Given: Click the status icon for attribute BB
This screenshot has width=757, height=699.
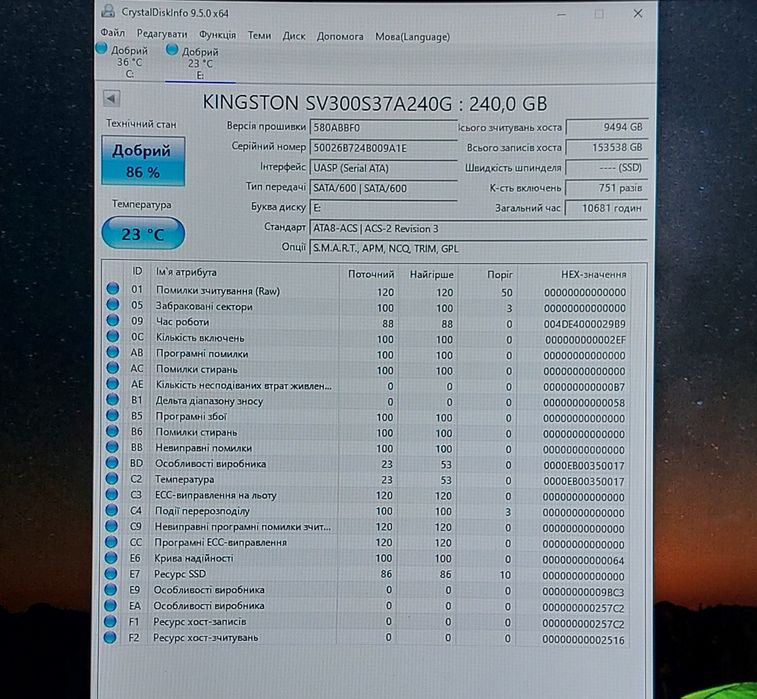Looking at the screenshot, I should pyautogui.click(x=112, y=447).
